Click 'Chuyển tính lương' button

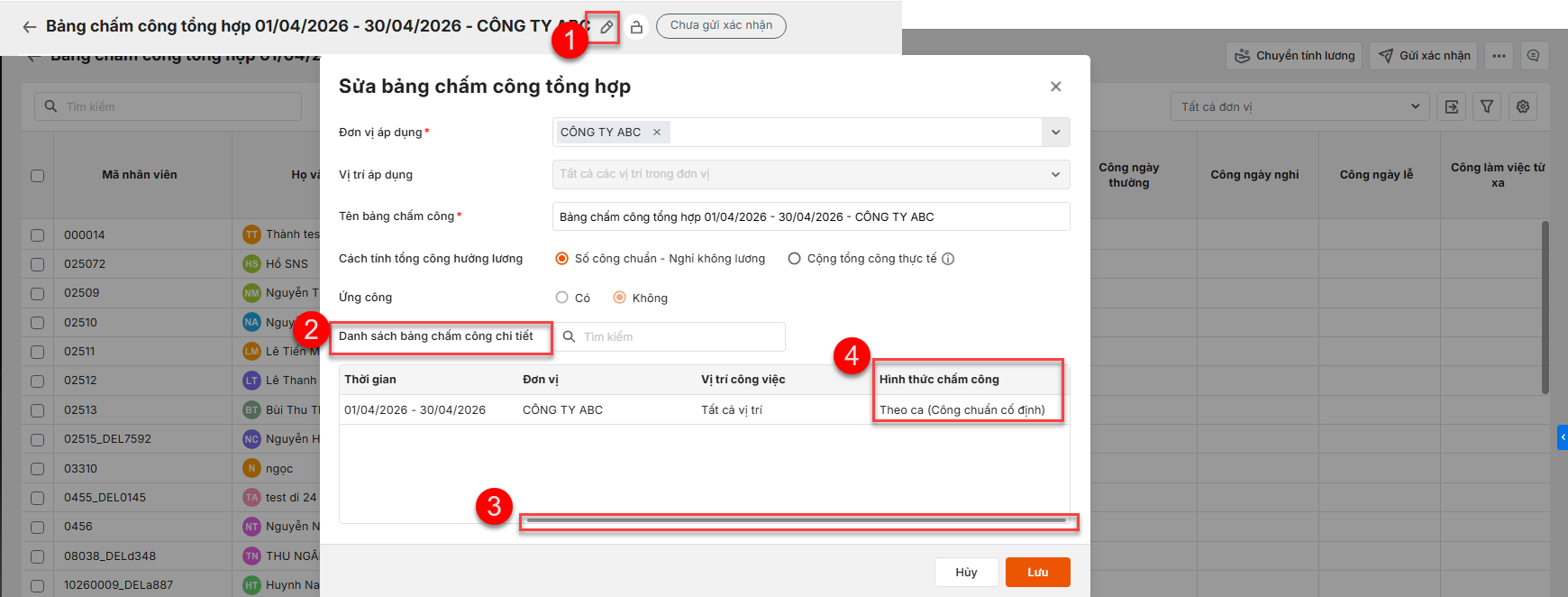pos(1294,56)
